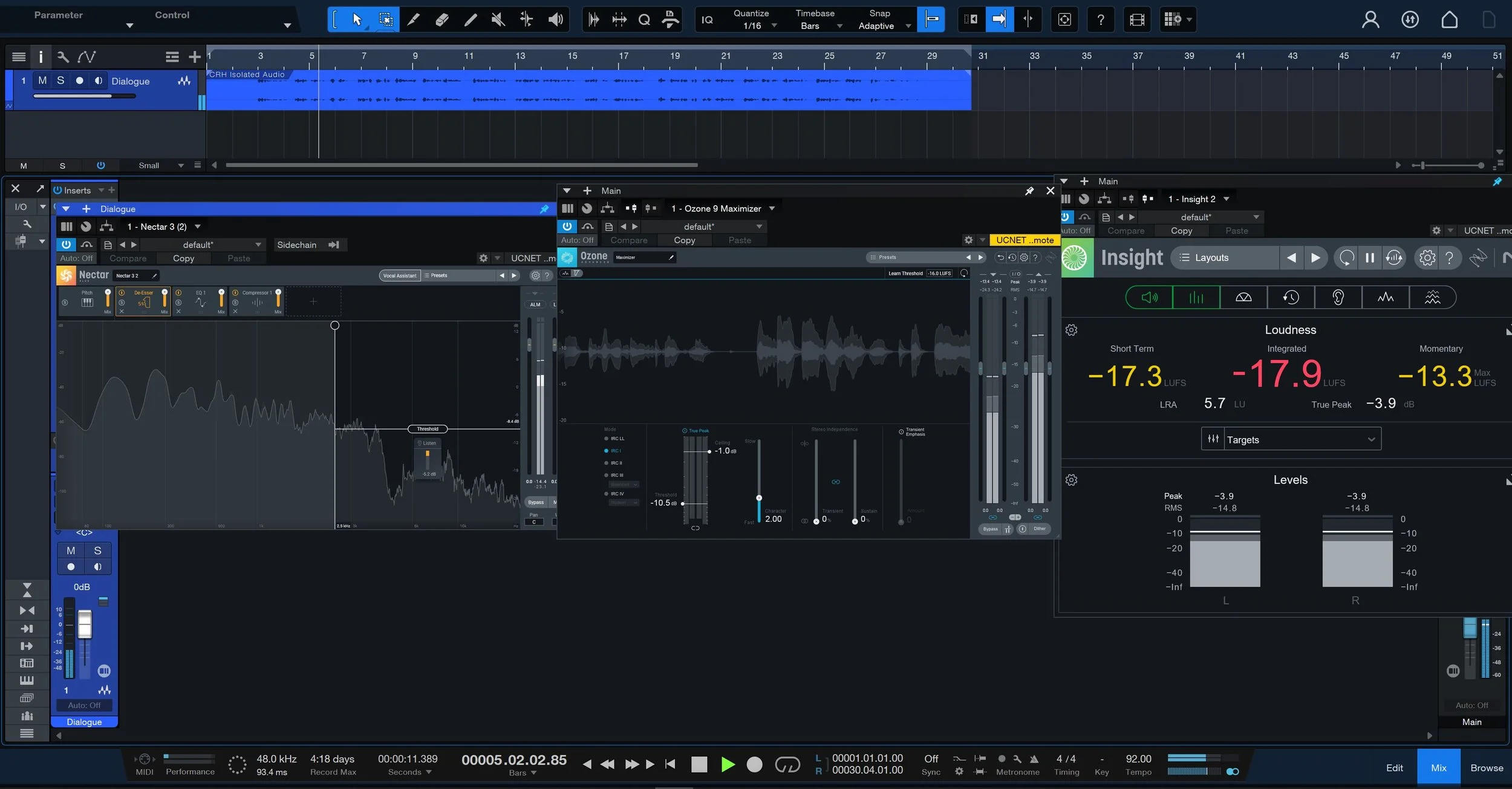Viewport: 1512px width, 789px height.
Task: Start playback with the green Play button
Action: coord(728,764)
